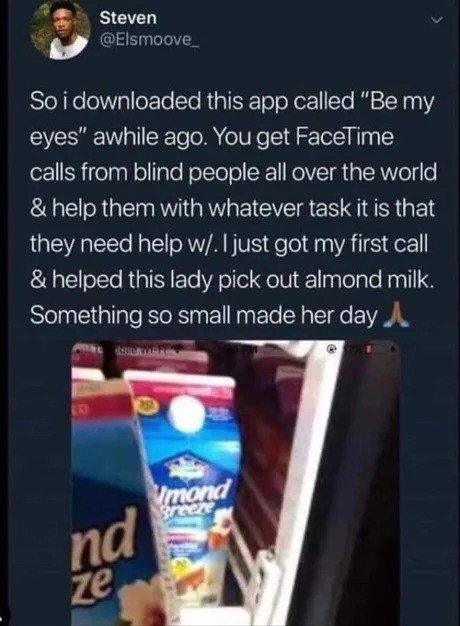This screenshot has height=626, width=460.
Task: Tap the red low-battery icon in the photo
Action: [369, 350]
